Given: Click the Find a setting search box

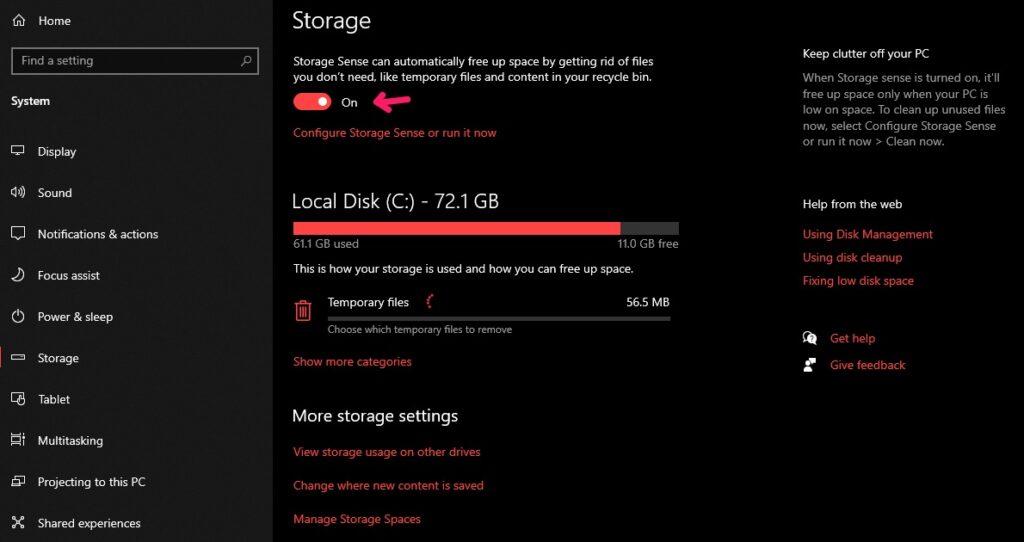Looking at the screenshot, I should (x=125, y=61).
